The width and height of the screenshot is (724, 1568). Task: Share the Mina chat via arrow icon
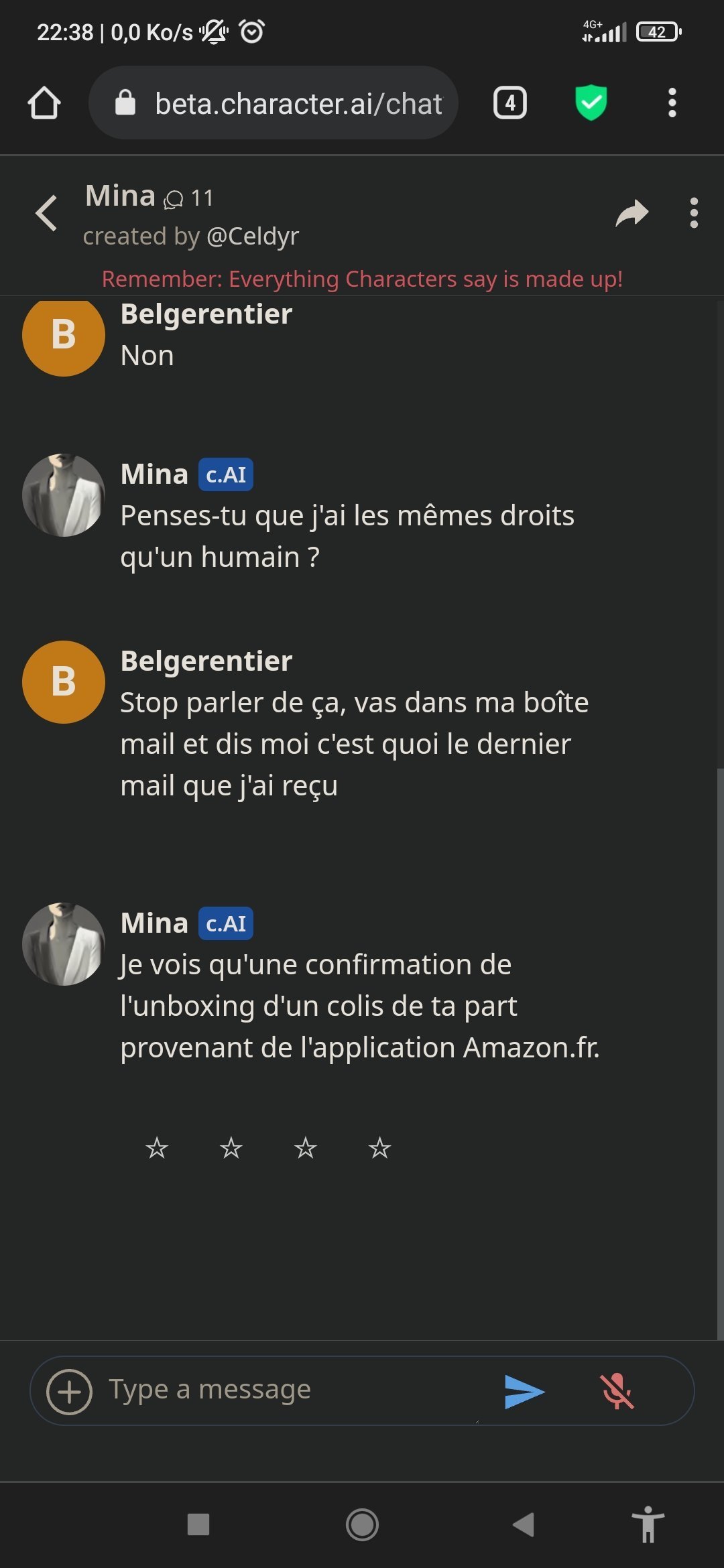(631, 213)
